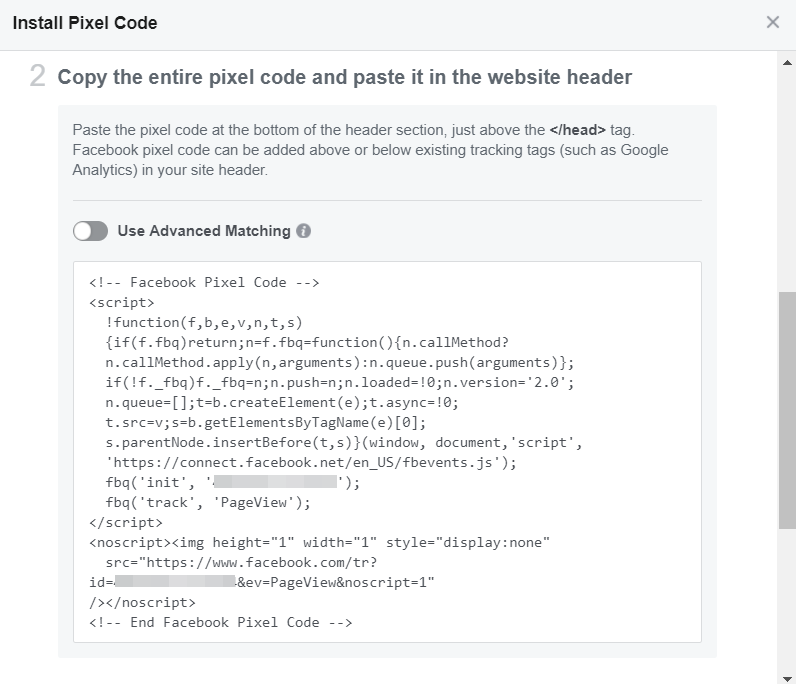Click the 'Facebook Pixel Code' comment line
This screenshot has height=684, width=796.
coord(204,282)
